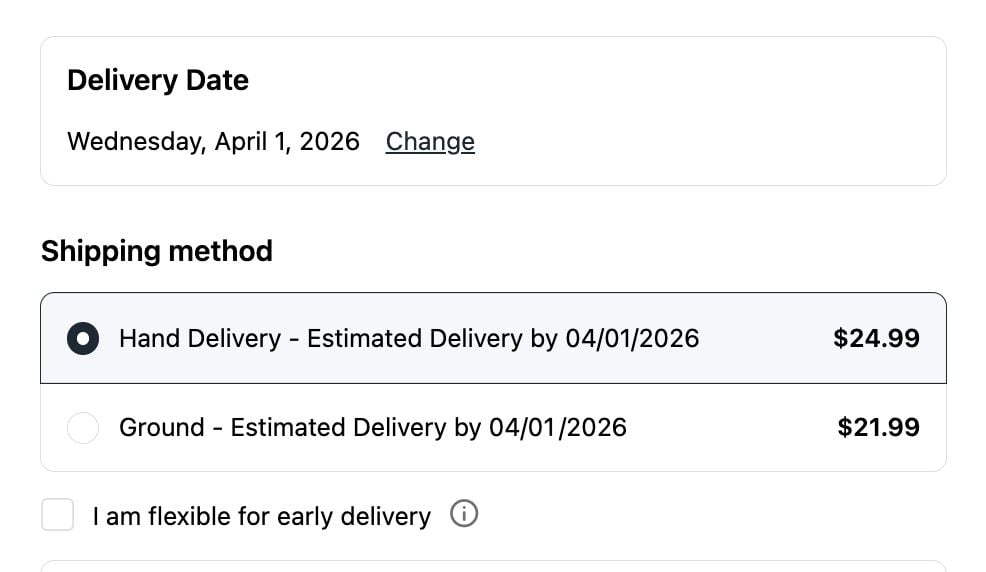The image size is (986, 572).
Task: Click the 04/01/2026 date in Ground row
Action: coord(558,428)
